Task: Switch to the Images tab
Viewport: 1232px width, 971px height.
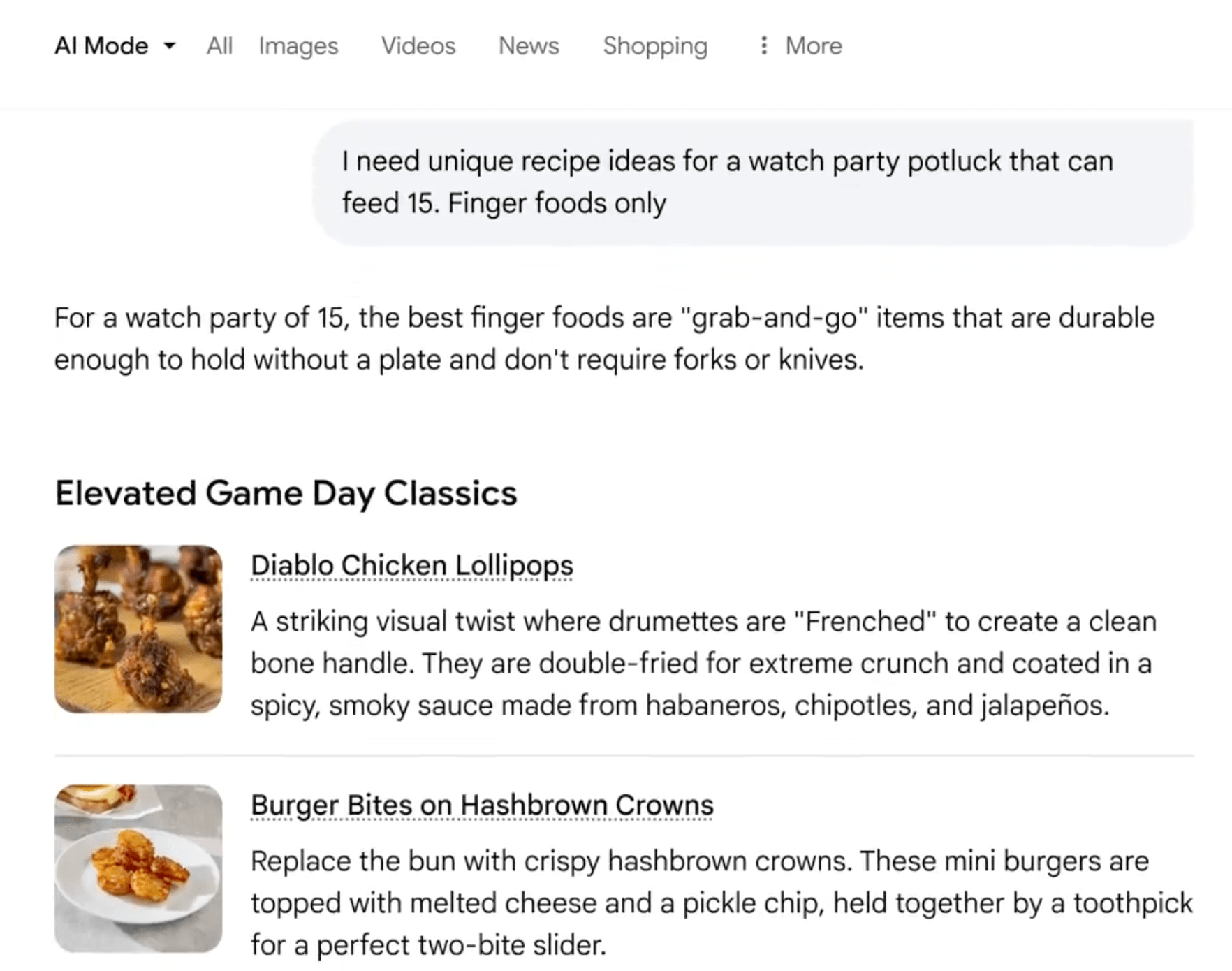Action: click(298, 46)
